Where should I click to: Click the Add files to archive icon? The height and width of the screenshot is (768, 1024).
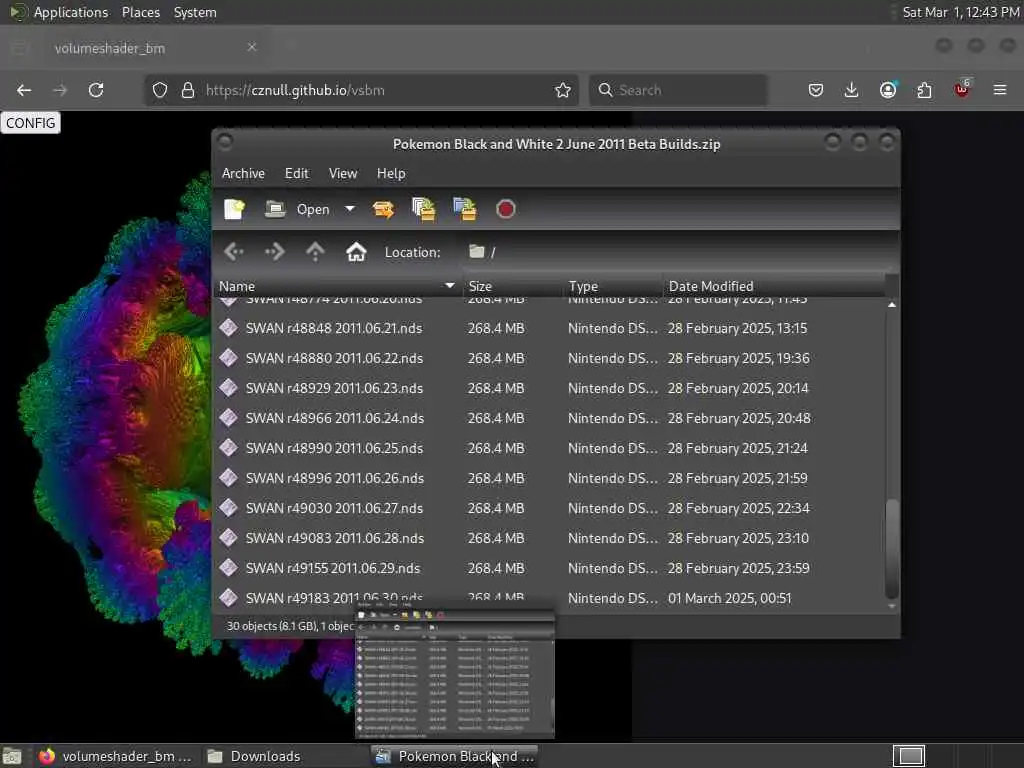click(423, 209)
